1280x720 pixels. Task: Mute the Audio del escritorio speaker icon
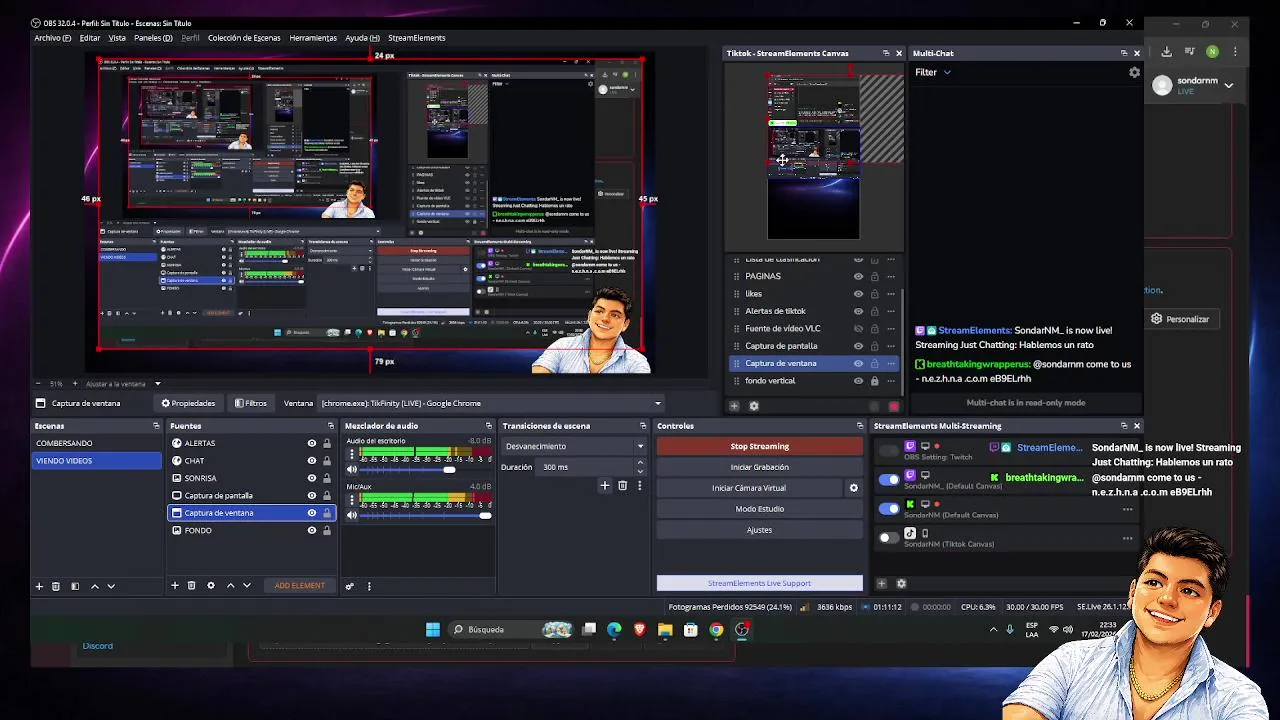[352, 470]
